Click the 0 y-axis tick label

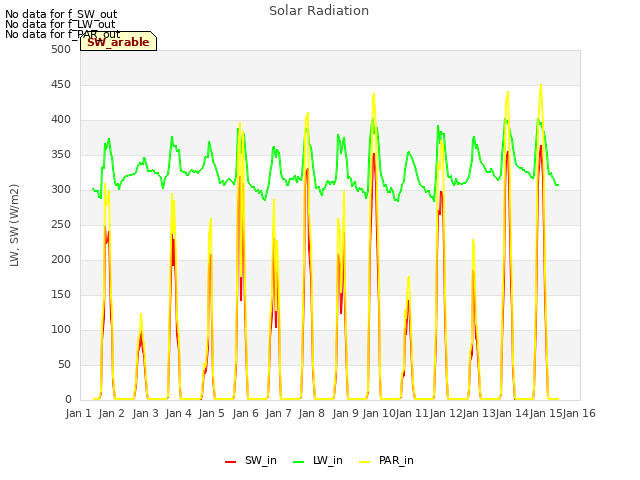pyautogui.click(x=68, y=400)
